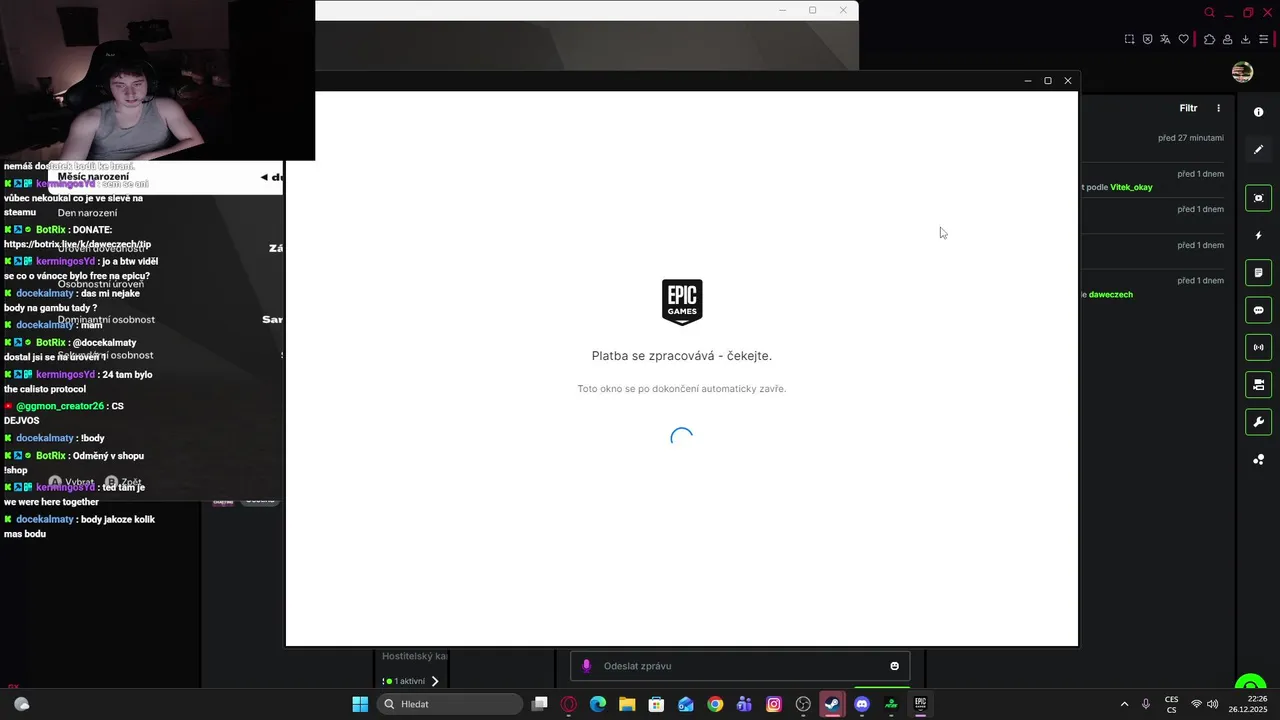Click the weather widget taskbar icon
Screen dimensions: 1280x720
(x=21, y=704)
